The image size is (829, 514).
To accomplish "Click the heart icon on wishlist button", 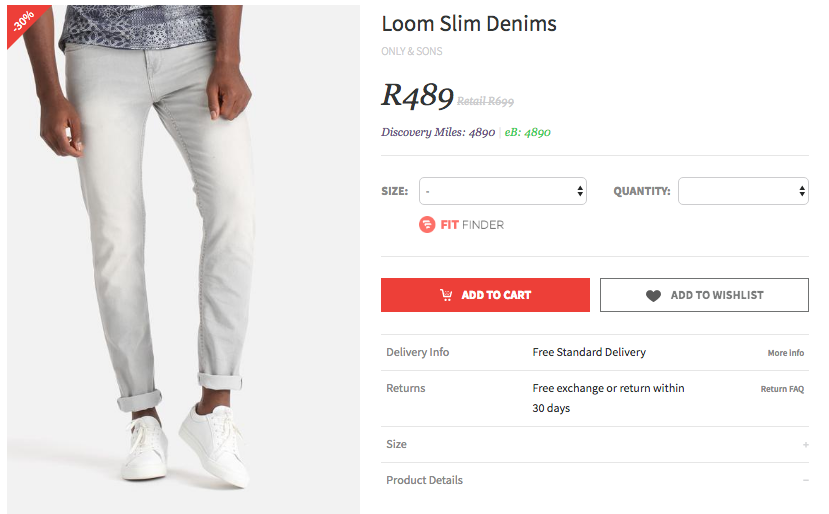I will point(653,296).
